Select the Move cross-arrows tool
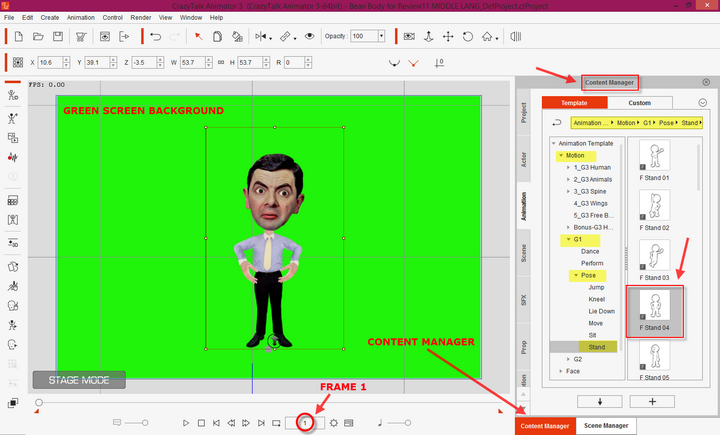The image size is (720, 435). pyautogui.click(x=448, y=37)
